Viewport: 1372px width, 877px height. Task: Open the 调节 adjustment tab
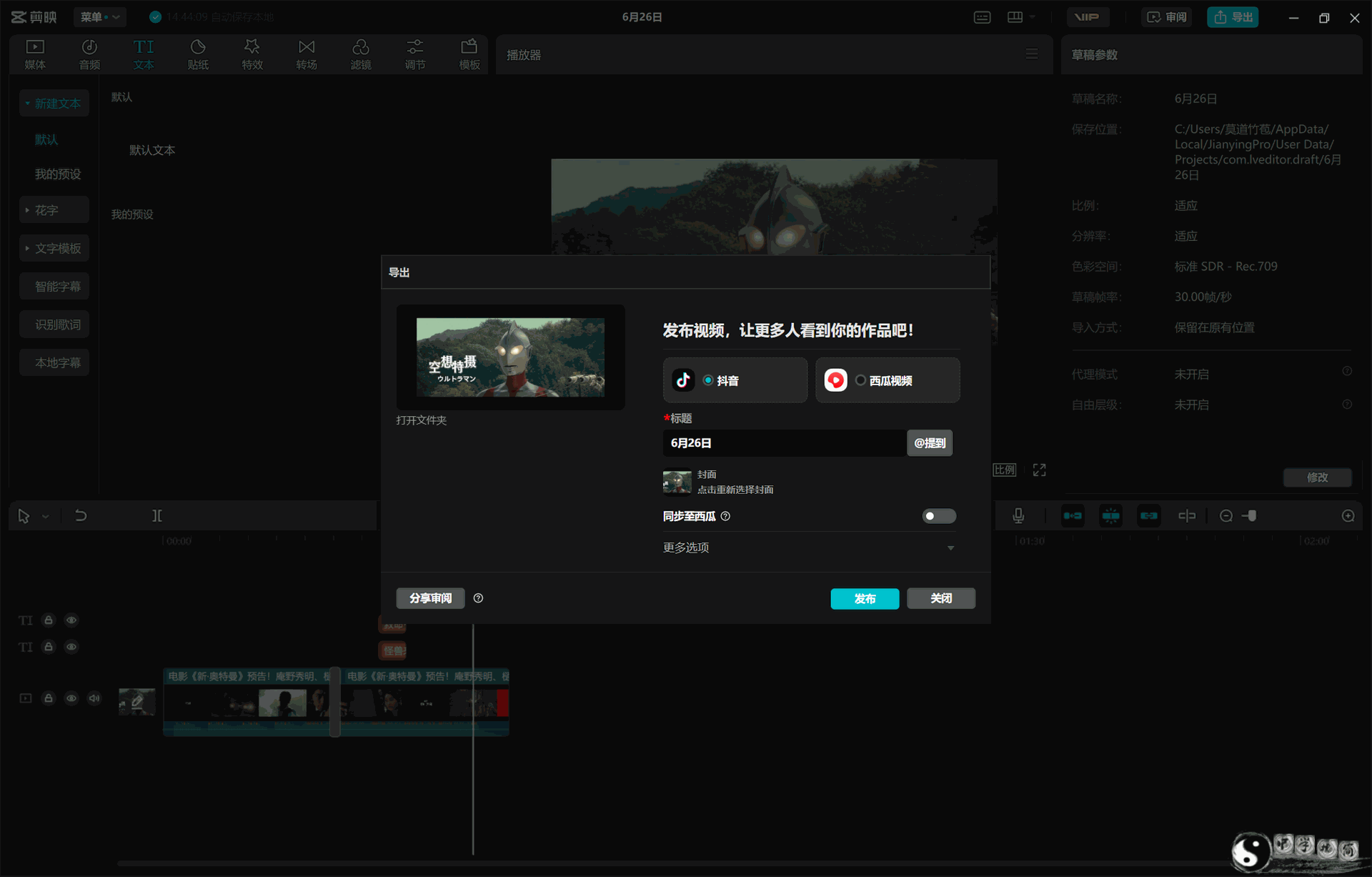[x=415, y=54]
